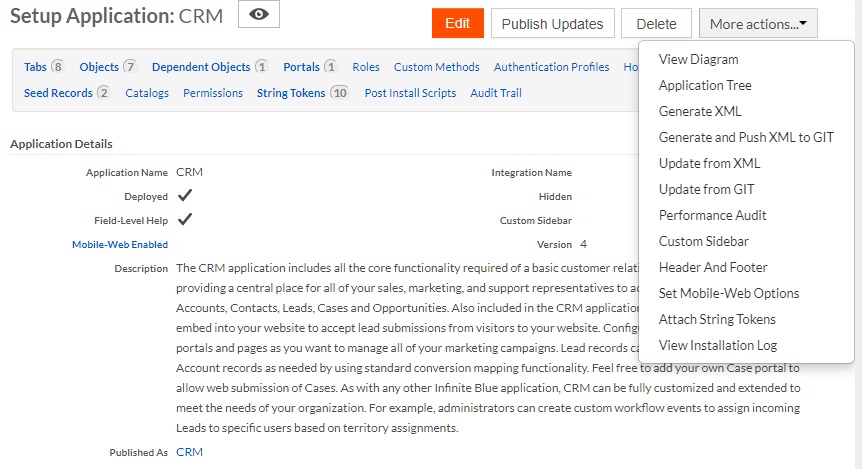Select Header And Footer option

713,267
